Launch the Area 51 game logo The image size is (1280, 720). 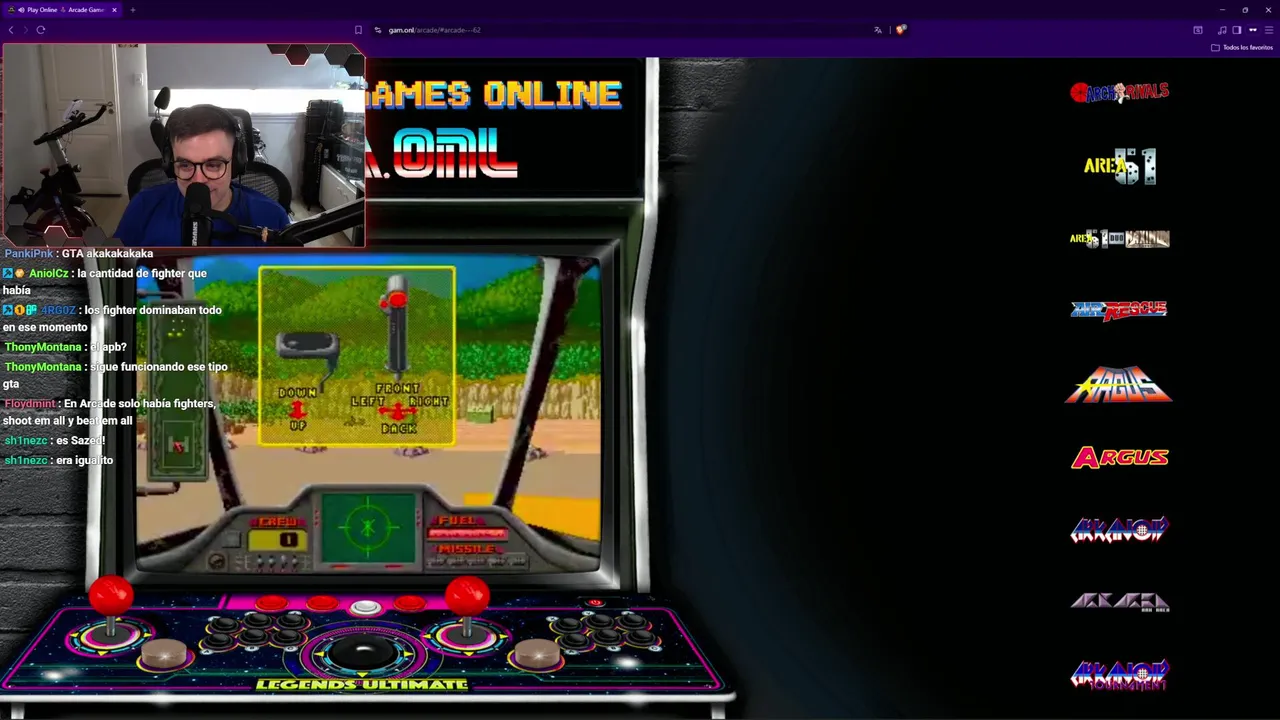1120,166
